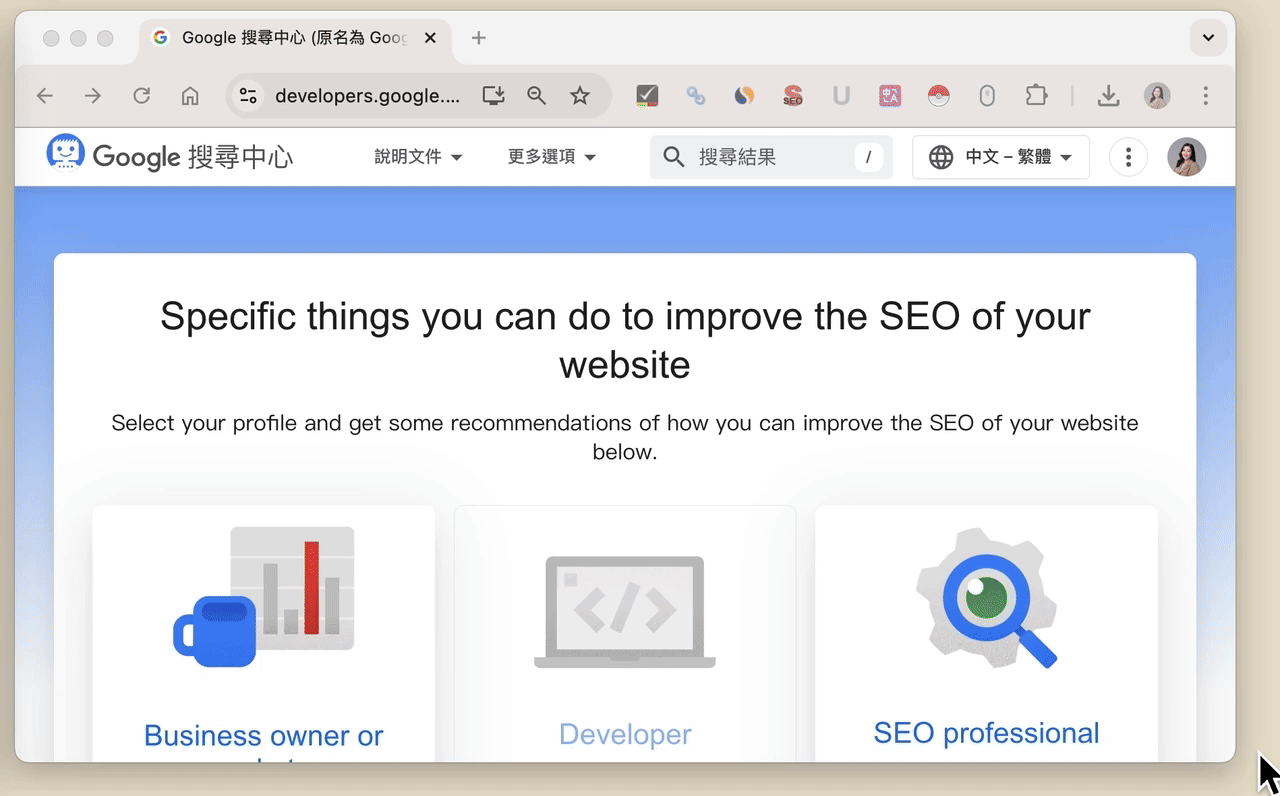Open the Extensions puzzle piece menu

coord(1036,96)
